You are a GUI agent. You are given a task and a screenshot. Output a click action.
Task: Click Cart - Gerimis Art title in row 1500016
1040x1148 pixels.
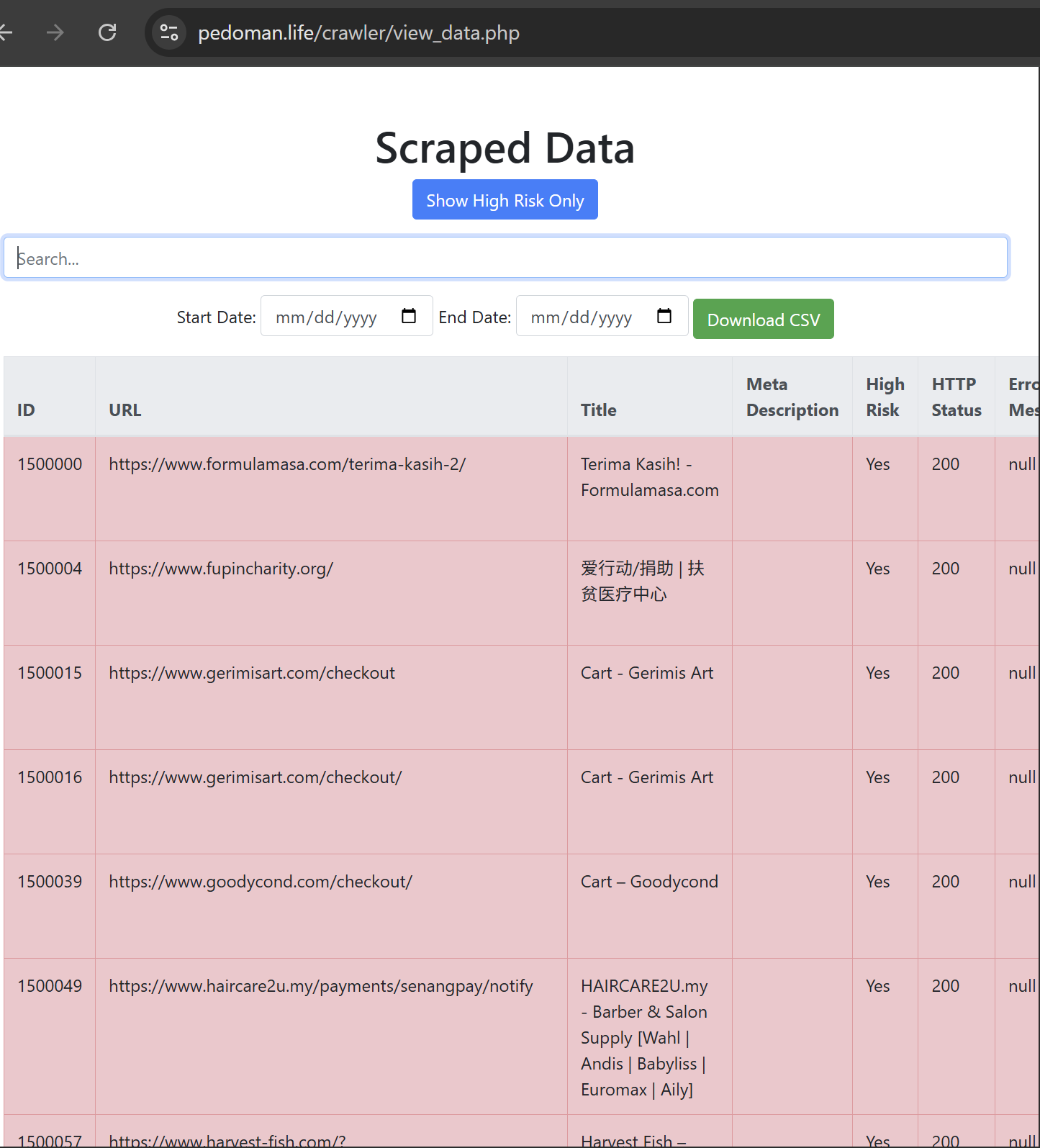(647, 777)
